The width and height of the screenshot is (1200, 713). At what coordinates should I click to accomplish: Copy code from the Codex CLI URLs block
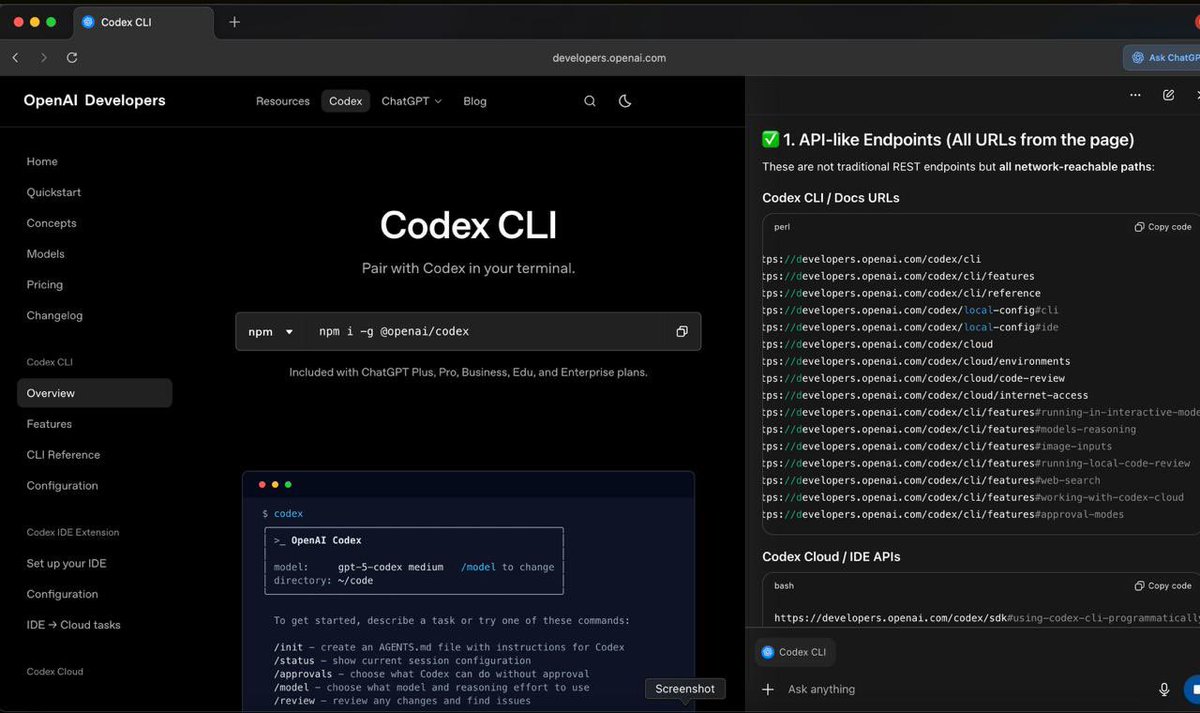[1162, 227]
